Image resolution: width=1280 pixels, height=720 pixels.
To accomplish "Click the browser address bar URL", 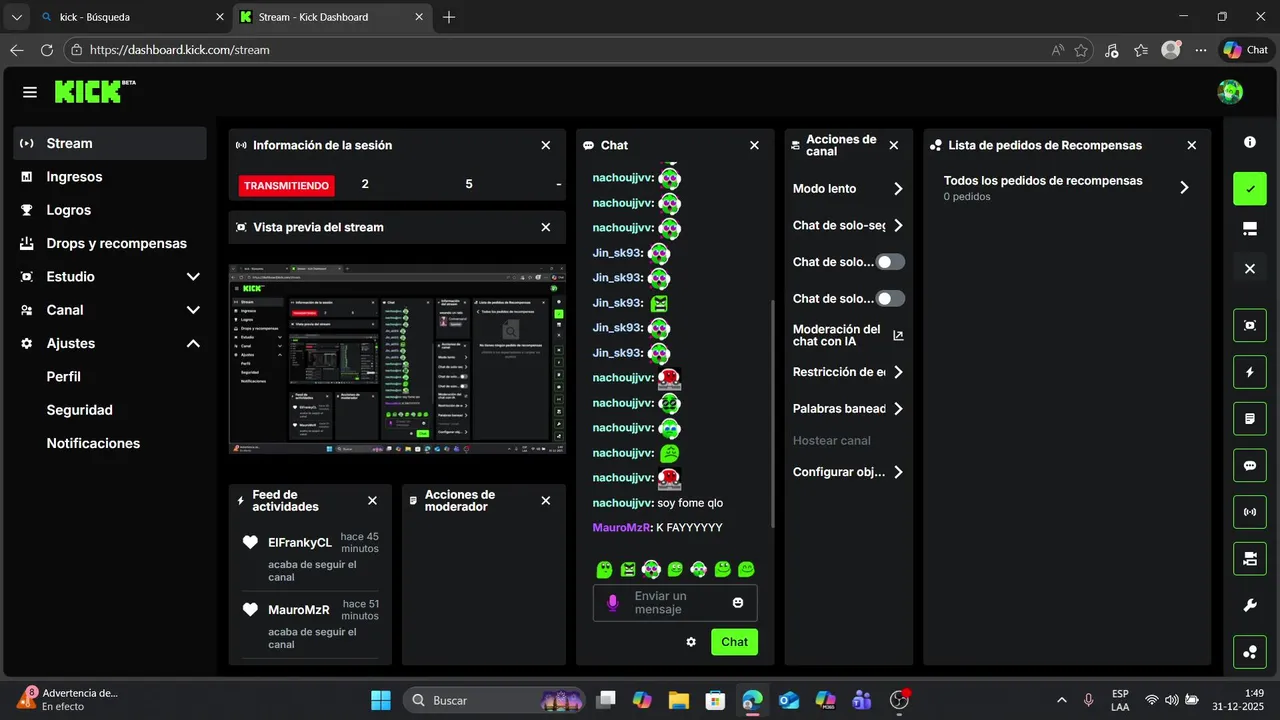I will coord(180,50).
